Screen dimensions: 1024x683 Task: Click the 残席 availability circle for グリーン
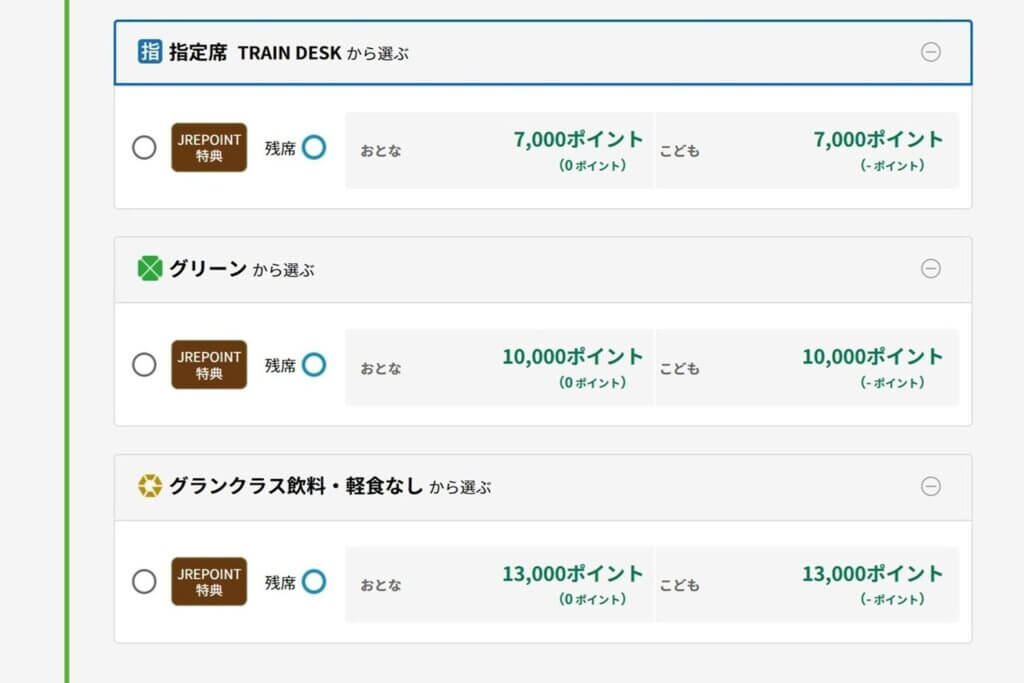tap(314, 365)
